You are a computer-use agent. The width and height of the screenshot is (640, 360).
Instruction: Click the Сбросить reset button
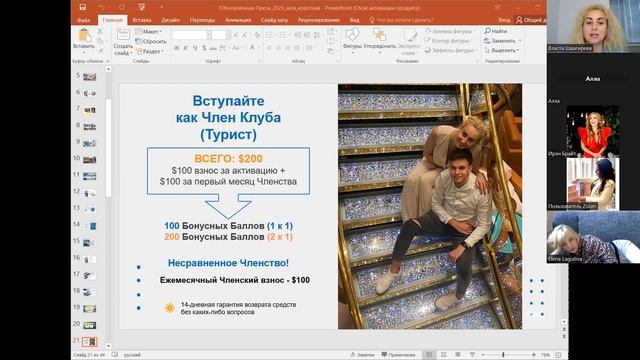(151, 41)
